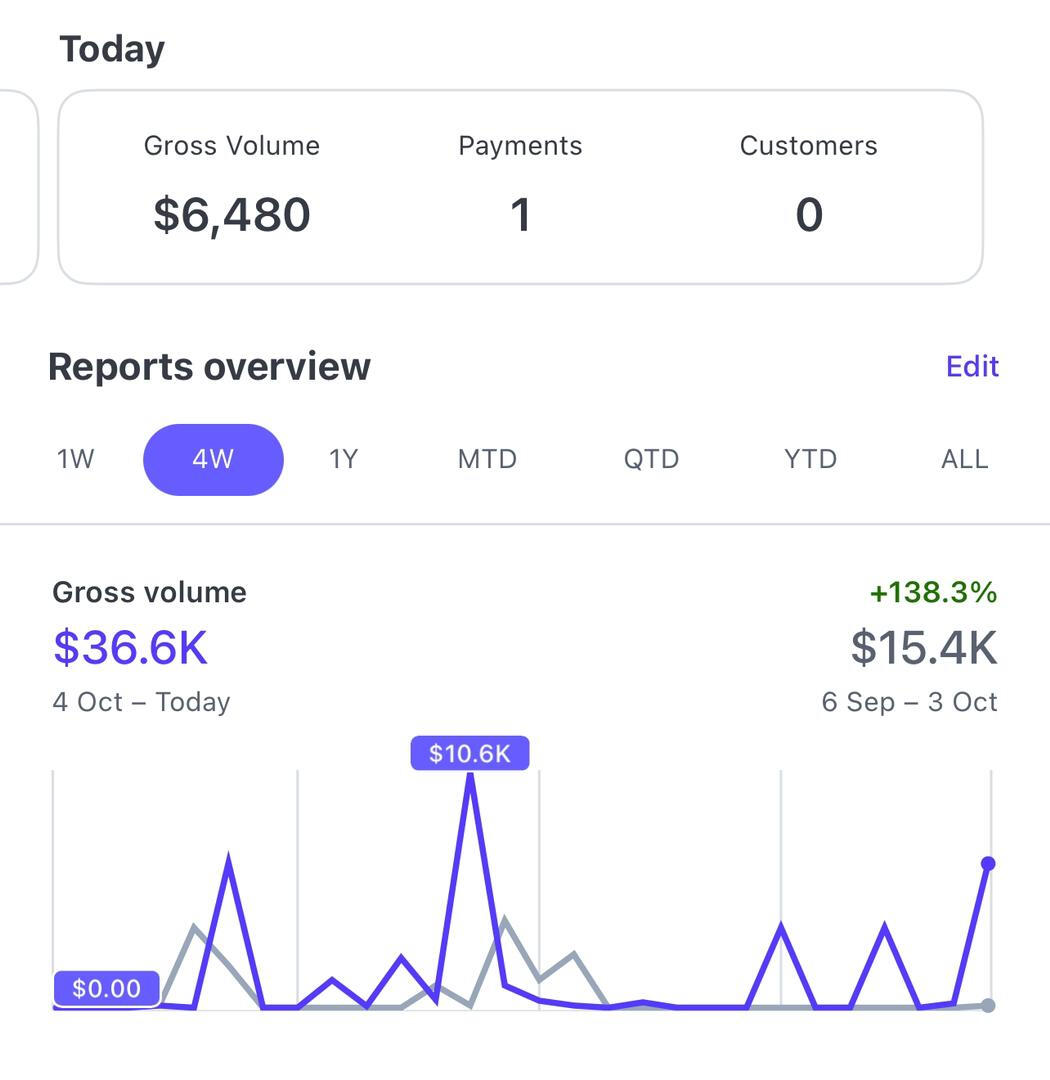This screenshot has height=1080, width=1050.
Task: Select the 4W time range tab
Action: tap(213, 459)
